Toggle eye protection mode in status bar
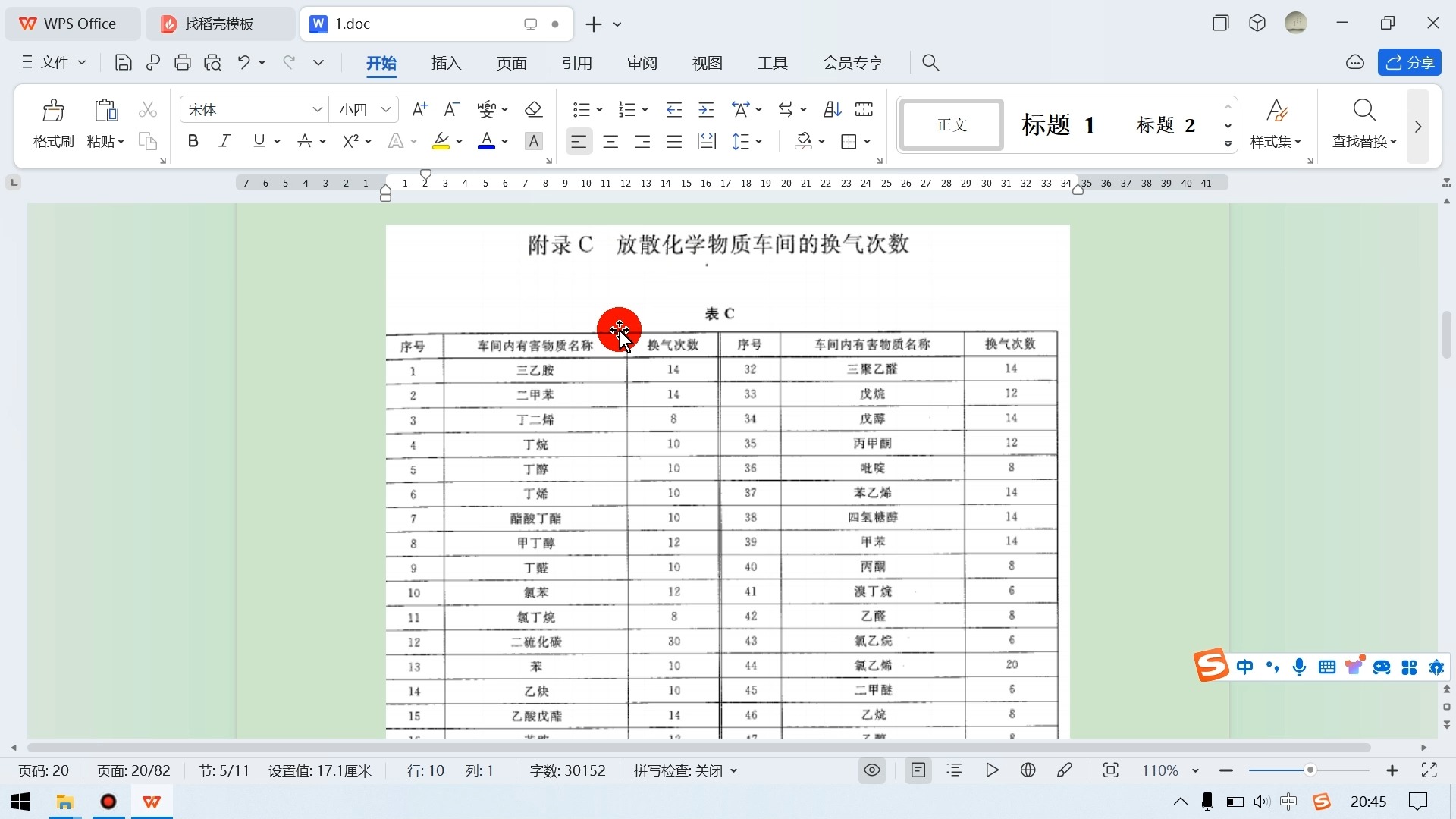The height and width of the screenshot is (819, 1456). point(872,770)
